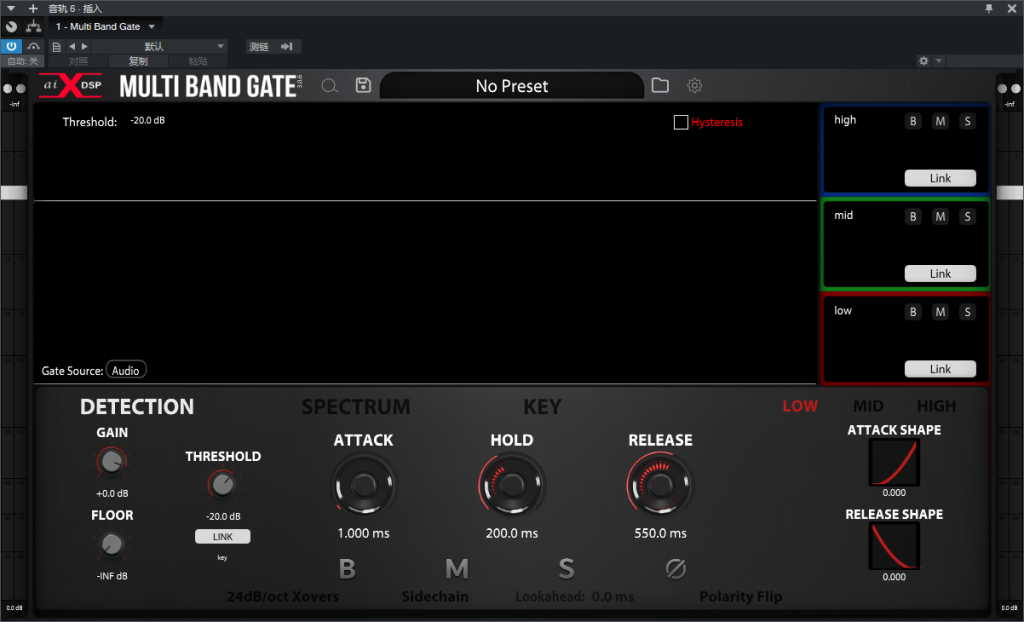Open plugin settings gear icon
The image size is (1024, 622).
tap(694, 86)
